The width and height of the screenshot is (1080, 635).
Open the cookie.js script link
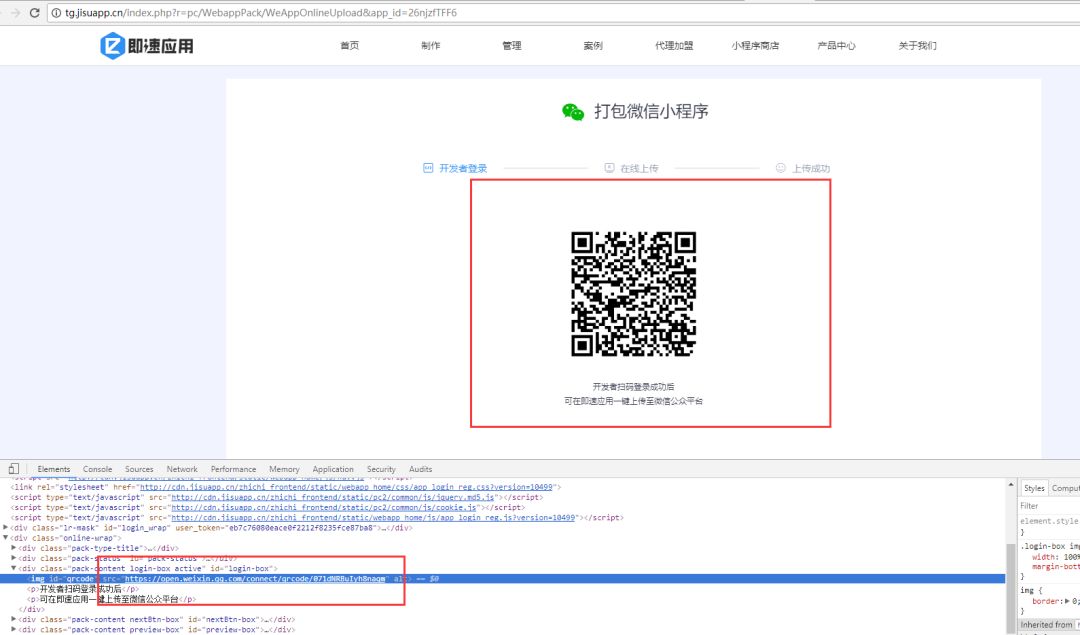(x=324, y=508)
